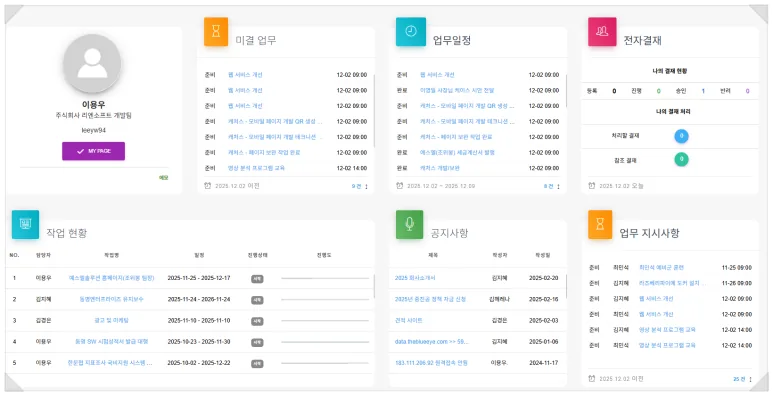Viewport: 773px width, 396px height.
Task: Click the orange hourglass icon of 미결 업무
Action: click(216, 32)
